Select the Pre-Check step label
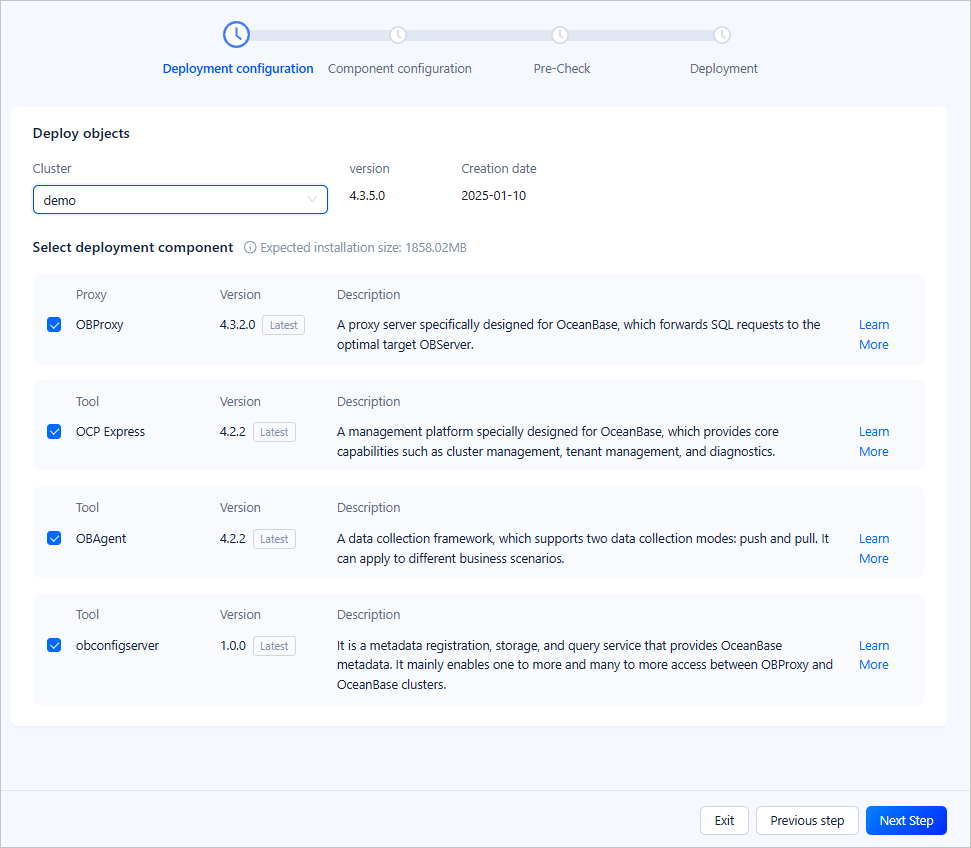This screenshot has width=971, height=848. [561, 69]
